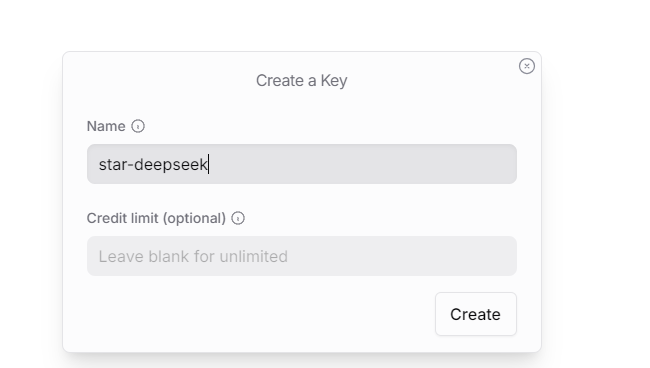The image size is (650, 368).
Task: Select the "Credit limit (optional)" label
Action: [x=156, y=218]
